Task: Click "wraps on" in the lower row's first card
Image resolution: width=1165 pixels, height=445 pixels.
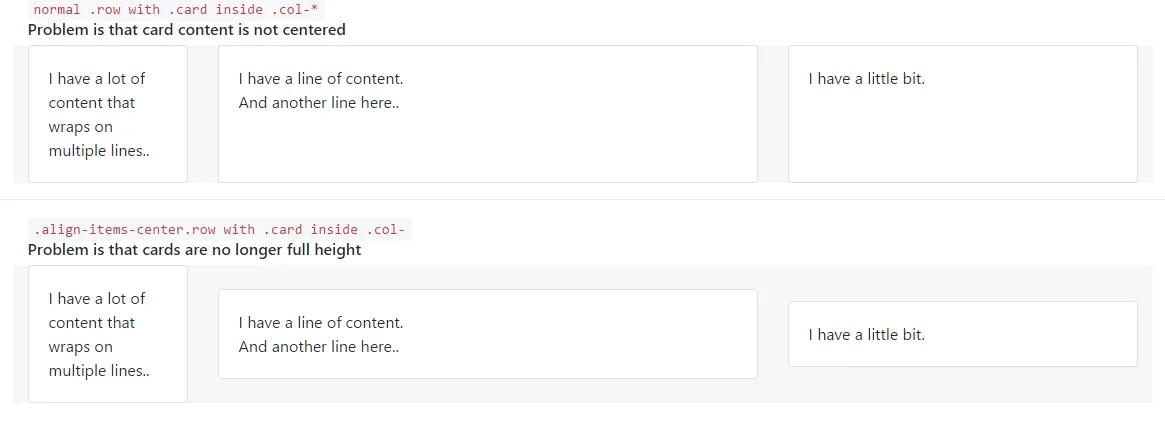Action: point(80,347)
